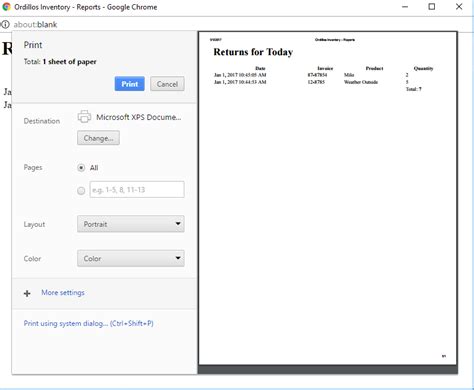Viewport: 474px width, 390px height.
Task: Expand More settings plus icon
Action: coord(27,293)
